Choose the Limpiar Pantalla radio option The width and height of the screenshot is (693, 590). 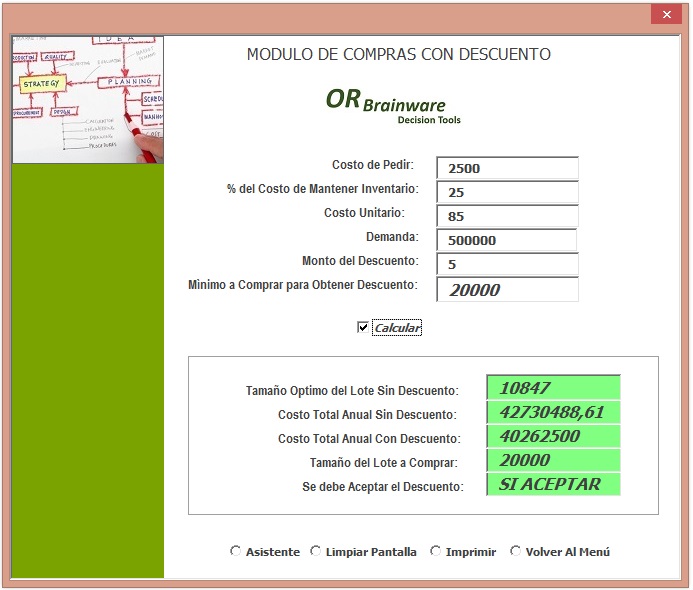[x=316, y=551]
